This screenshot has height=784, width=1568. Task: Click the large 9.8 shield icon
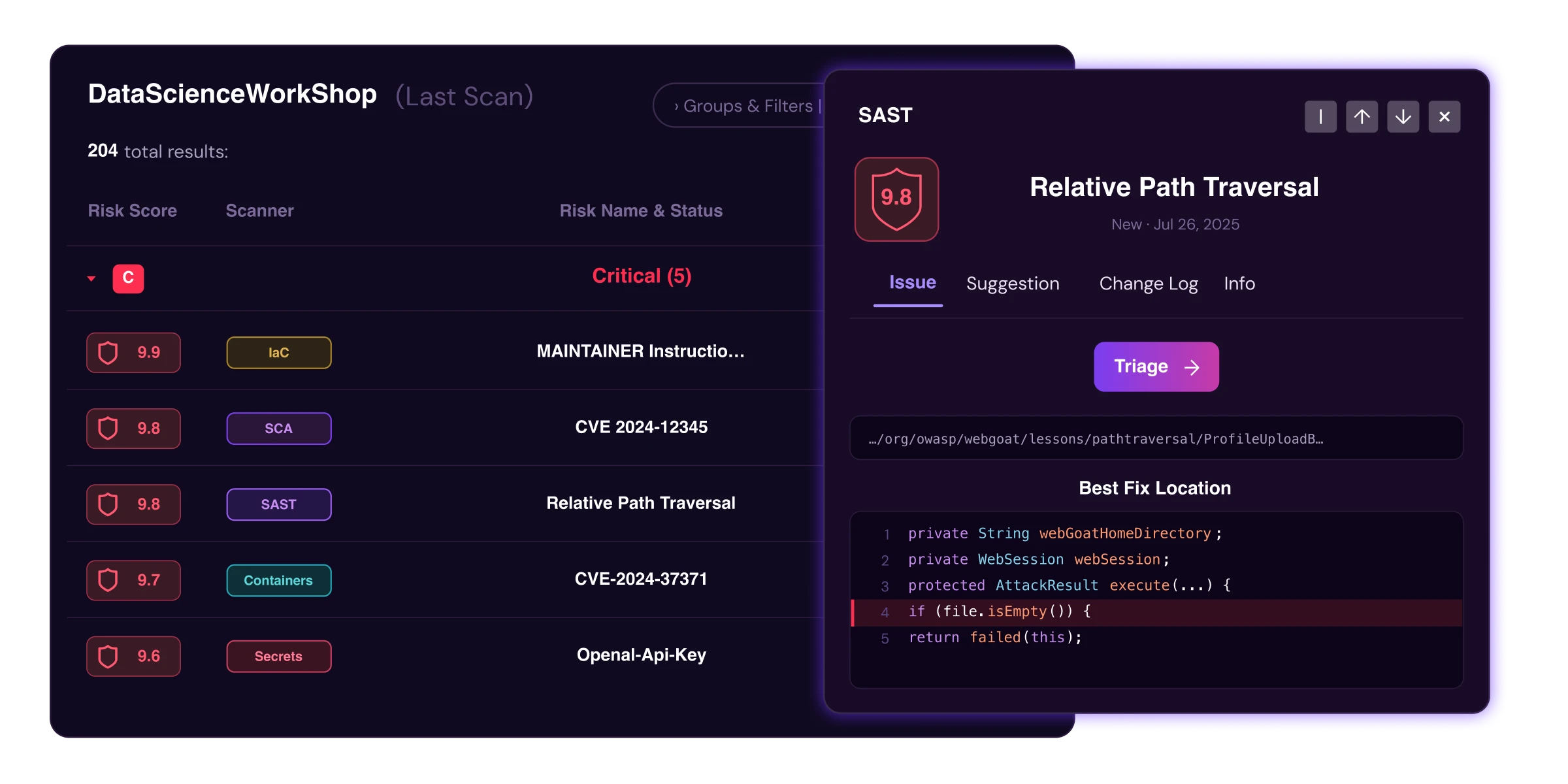[896, 199]
